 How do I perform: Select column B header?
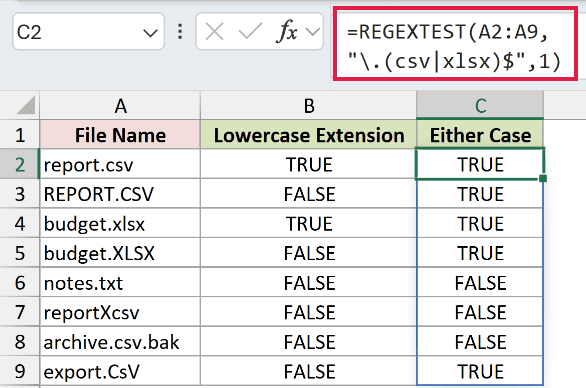click(308, 106)
